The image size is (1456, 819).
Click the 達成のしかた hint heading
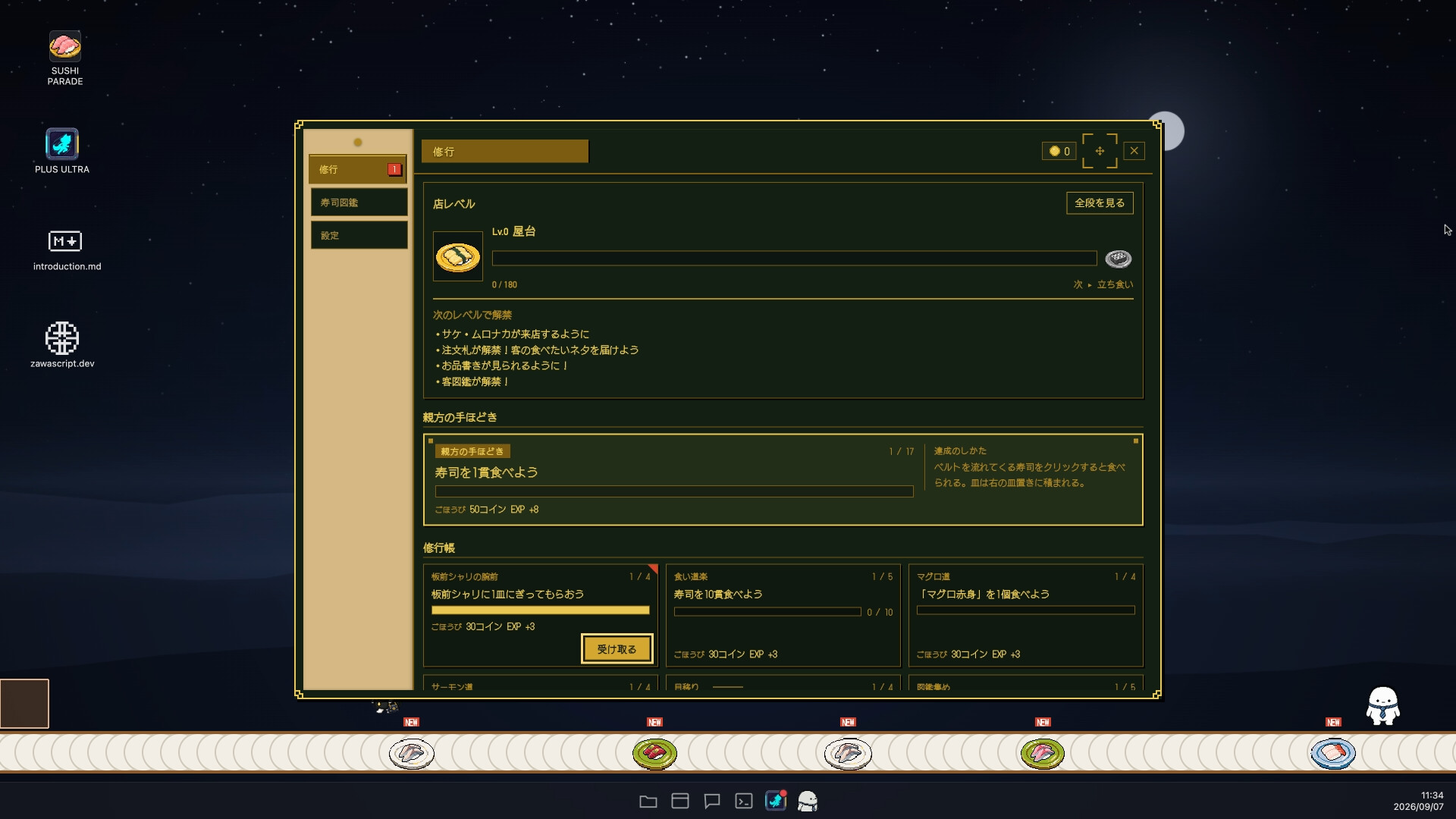point(960,451)
